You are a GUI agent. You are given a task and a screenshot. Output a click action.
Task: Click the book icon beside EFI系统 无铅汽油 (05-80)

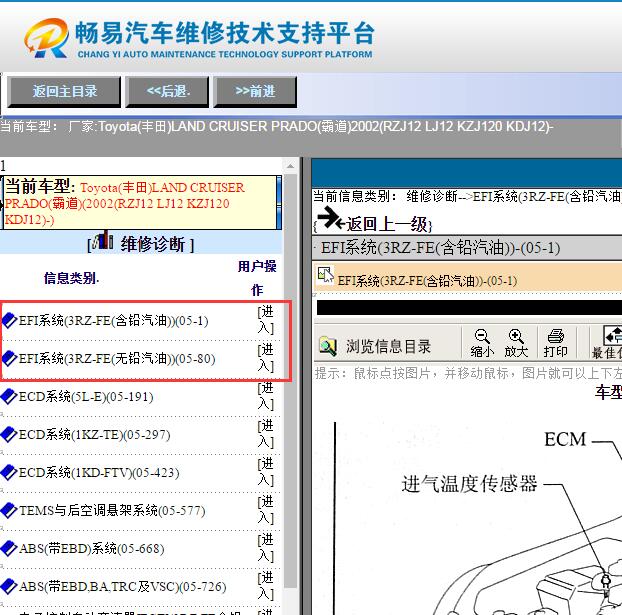10,358
